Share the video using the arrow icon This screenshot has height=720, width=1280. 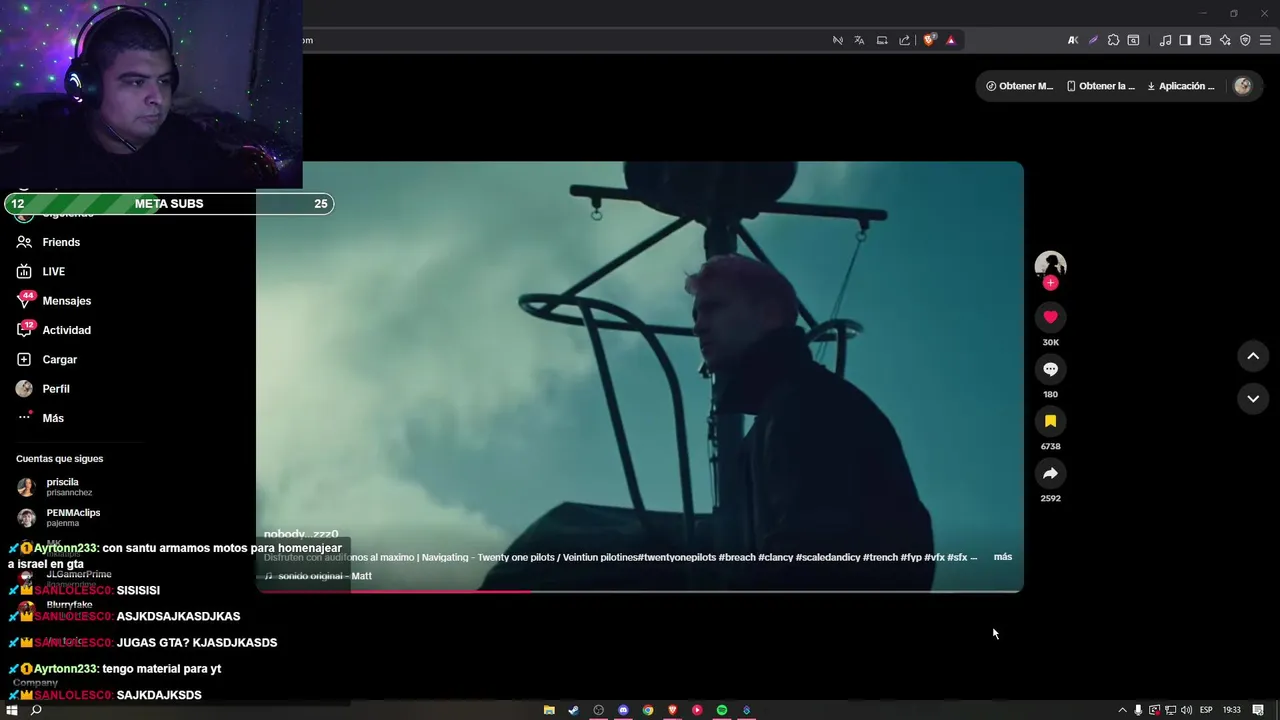pyautogui.click(x=1050, y=473)
